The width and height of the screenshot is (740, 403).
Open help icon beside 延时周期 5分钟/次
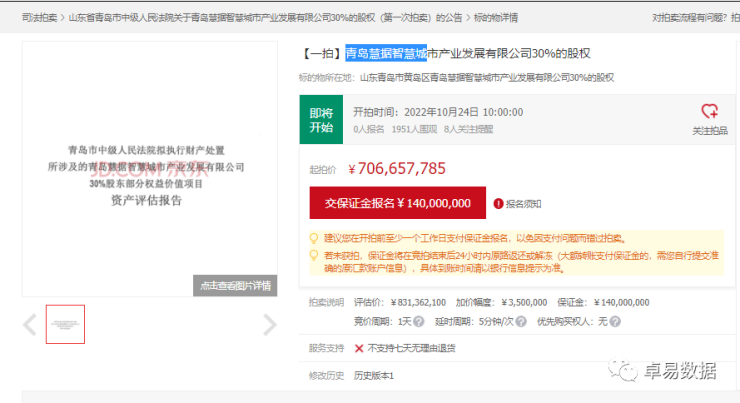(x=521, y=322)
